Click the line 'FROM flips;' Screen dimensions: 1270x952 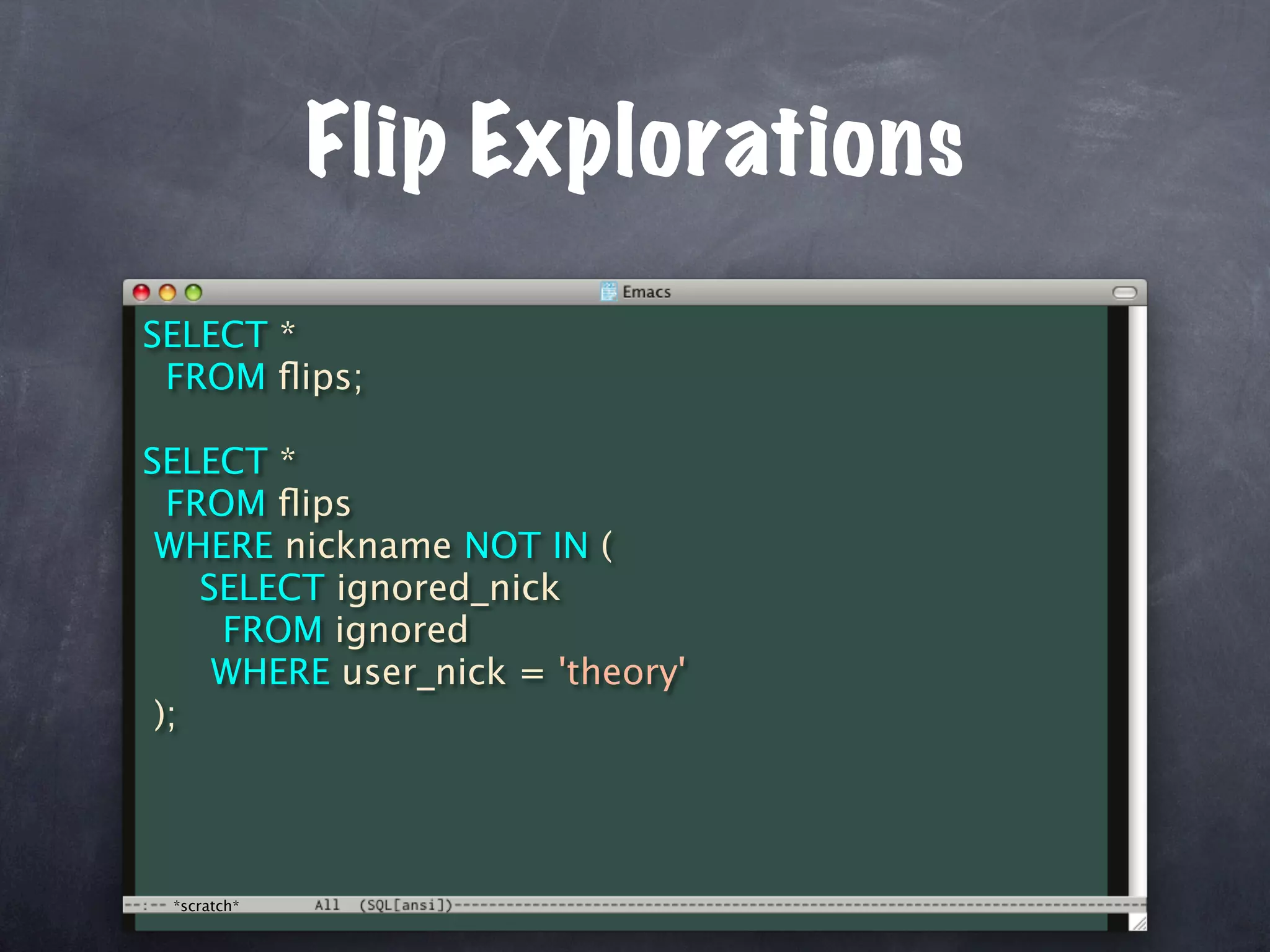(x=264, y=377)
